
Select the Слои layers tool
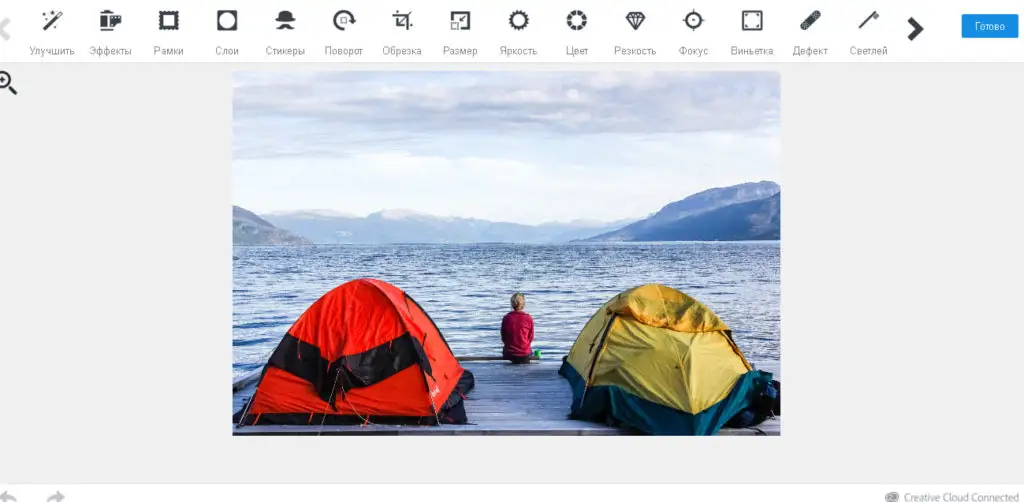(227, 29)
